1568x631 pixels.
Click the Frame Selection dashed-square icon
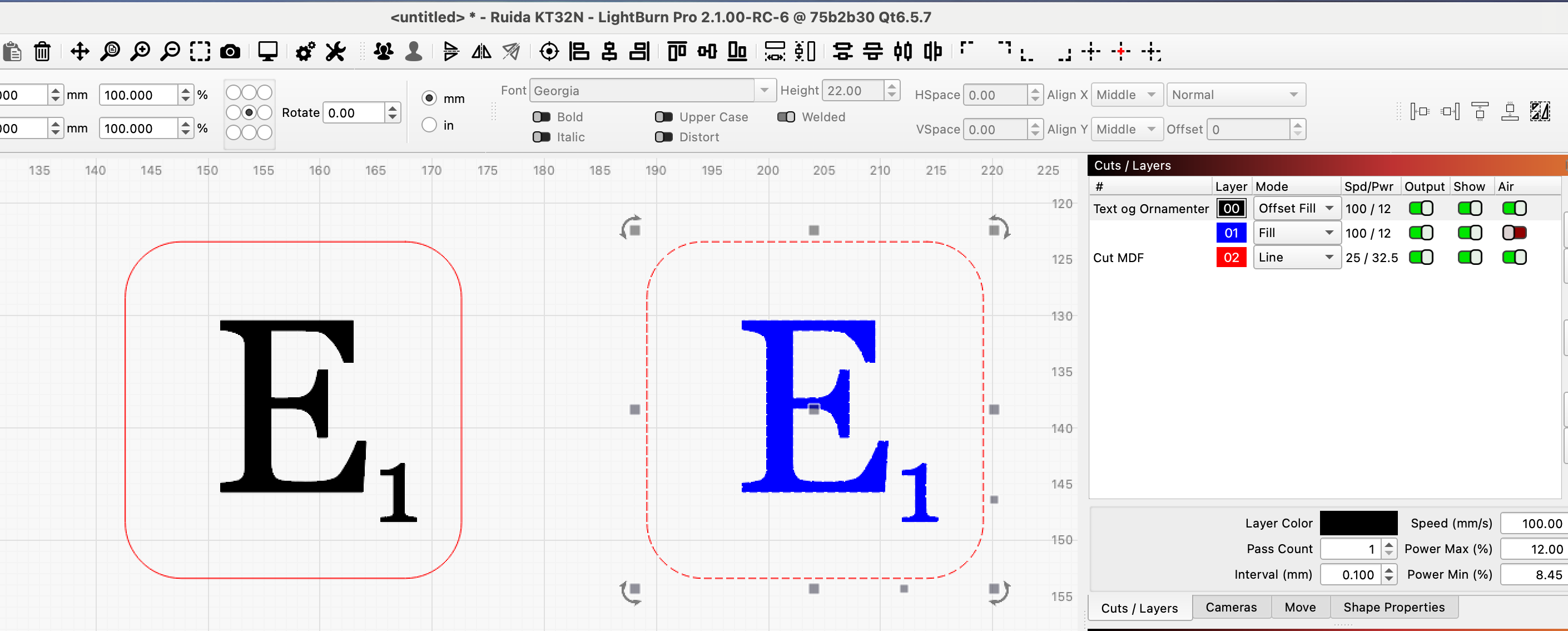200,52
